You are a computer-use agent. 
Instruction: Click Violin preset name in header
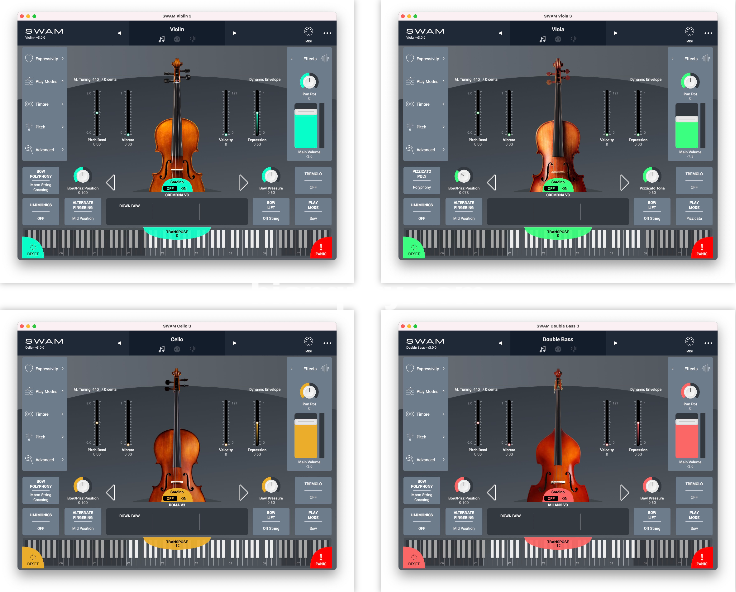click(177, 29)
